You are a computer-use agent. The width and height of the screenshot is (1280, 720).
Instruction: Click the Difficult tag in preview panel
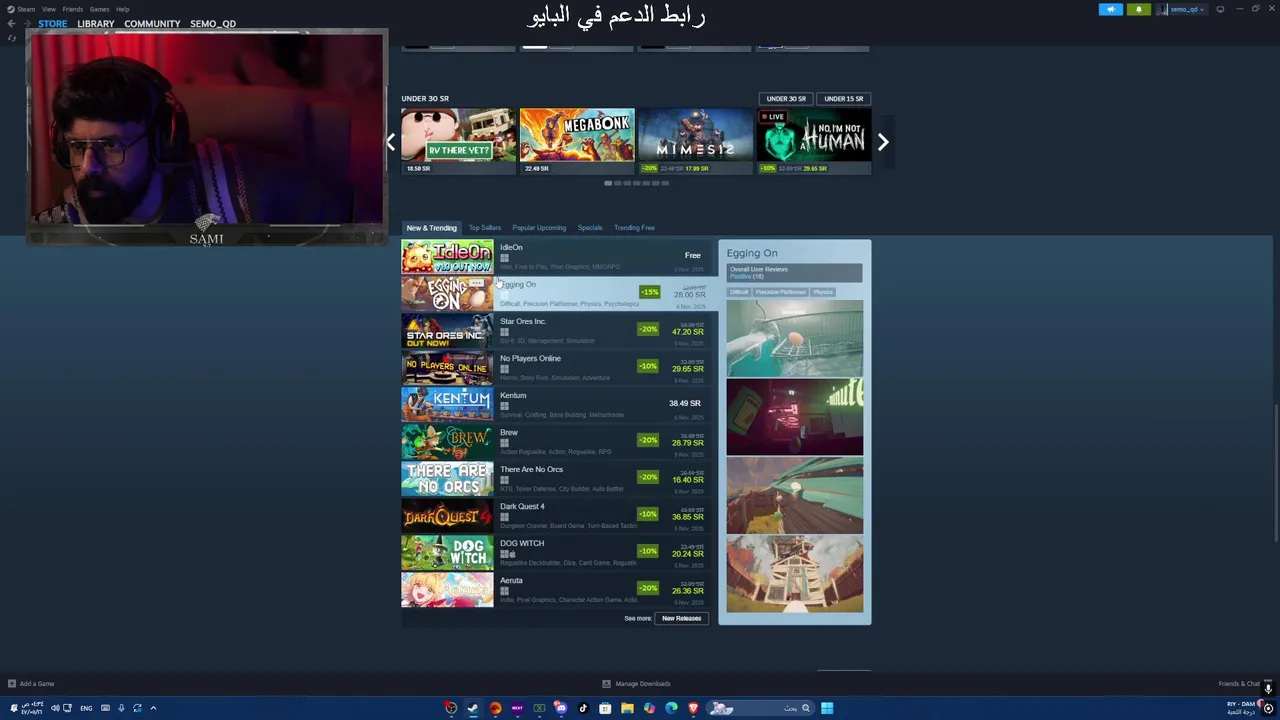pos(739,292)
